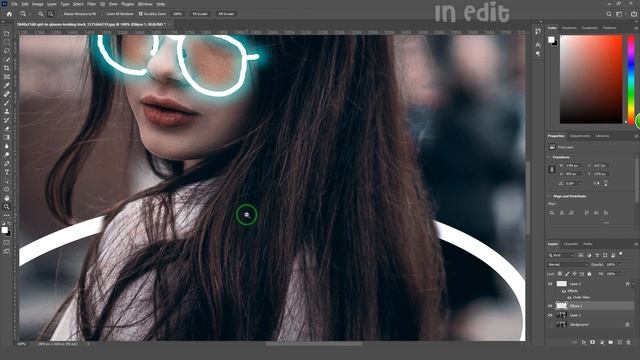This screenshot has height=360, width=640.
Task: Toggle Outer Glow effect visibility
Action: (569, 298)
